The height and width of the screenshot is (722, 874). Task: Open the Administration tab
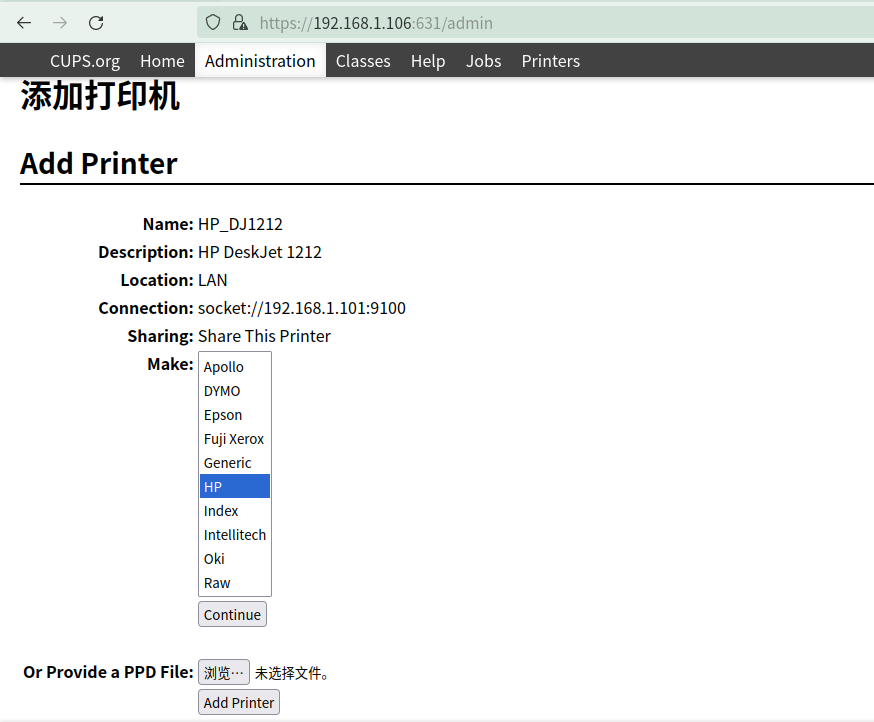click(260, 61)
